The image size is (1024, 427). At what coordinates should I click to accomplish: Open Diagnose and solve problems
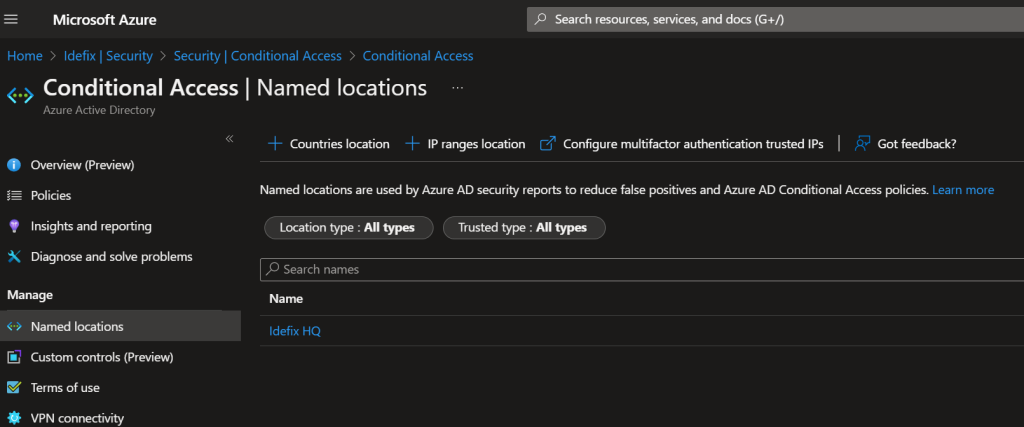click(112, 257)
